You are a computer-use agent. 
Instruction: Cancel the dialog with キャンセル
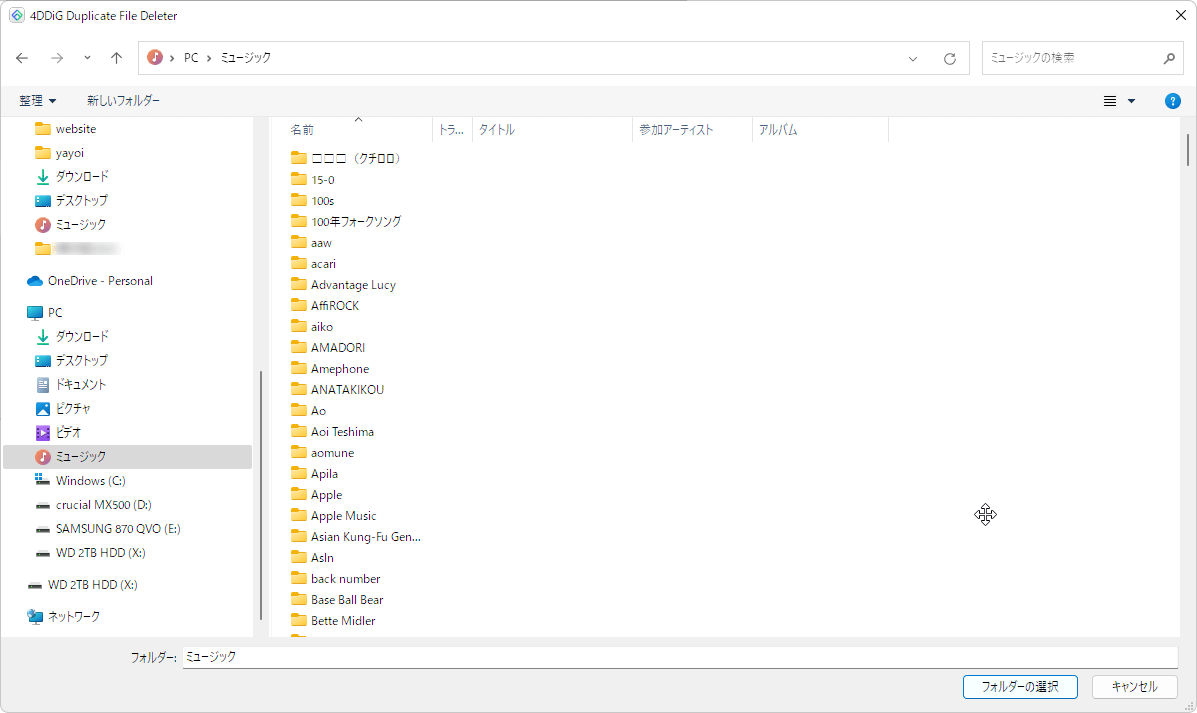tap(1134, 687)
